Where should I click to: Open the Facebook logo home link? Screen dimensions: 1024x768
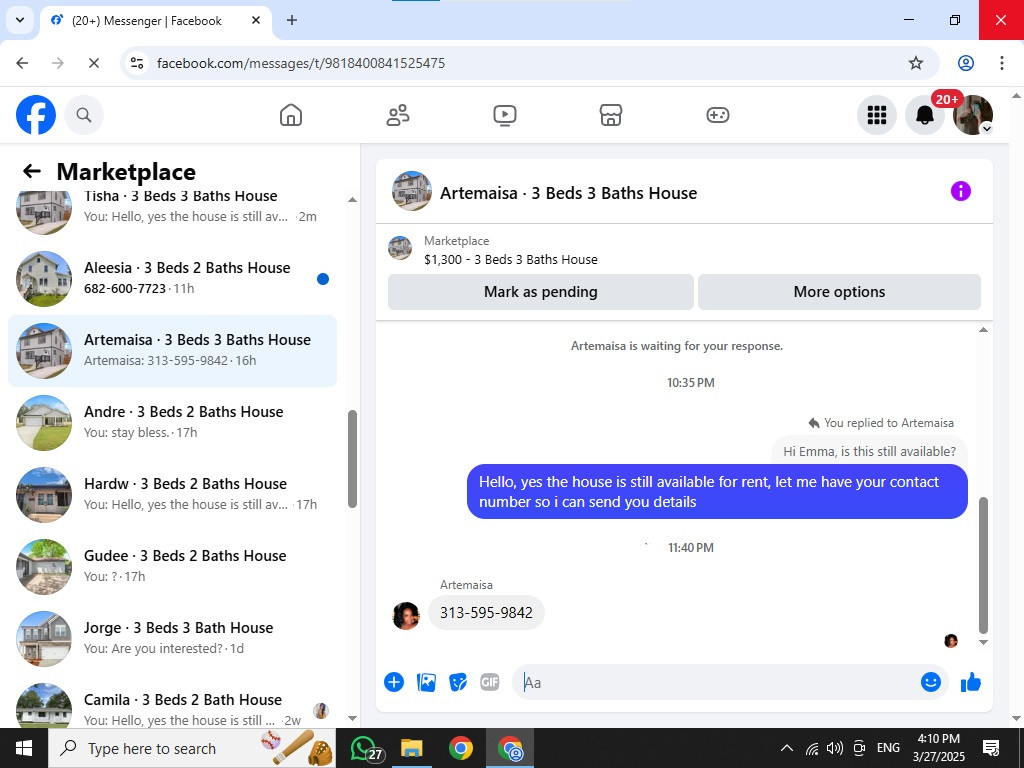[x=36, y=115]
